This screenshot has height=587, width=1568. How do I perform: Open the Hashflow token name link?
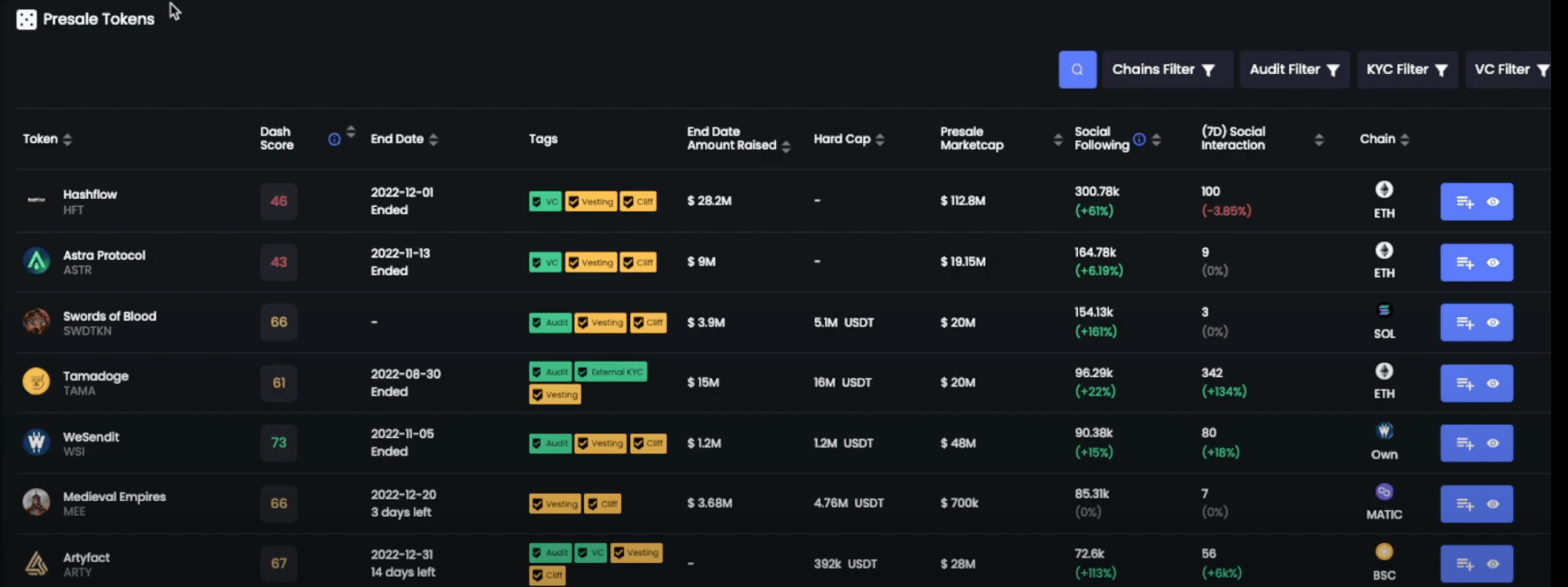[89, 194]
